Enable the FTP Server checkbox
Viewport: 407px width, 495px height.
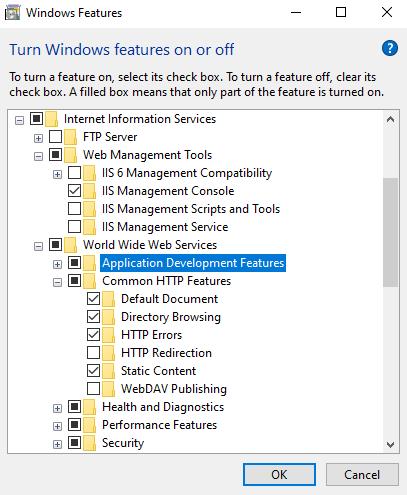point(55,136)
